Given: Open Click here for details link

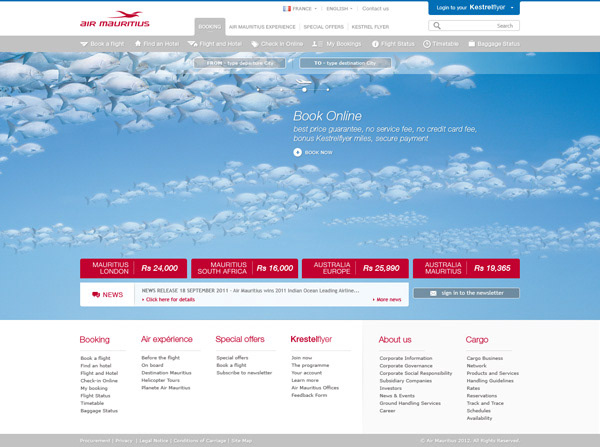Looking at the screenshot, I should pos(168,300).
